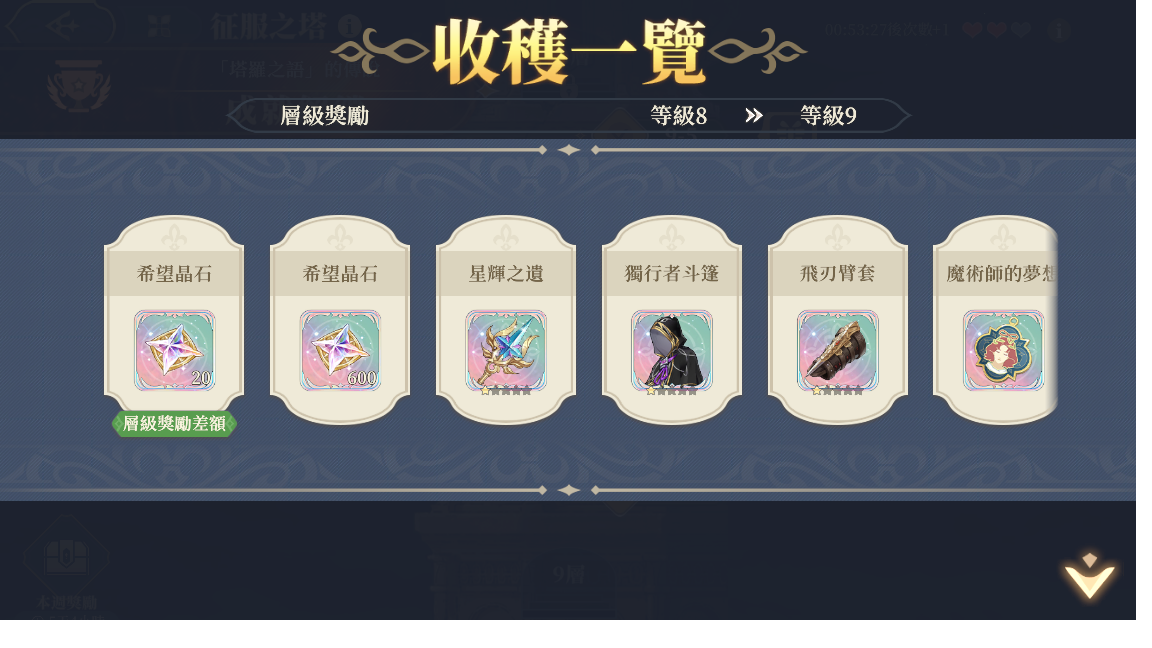
Task: Click the golden down-arrow skip icon
Action: tap(1090, 576)
